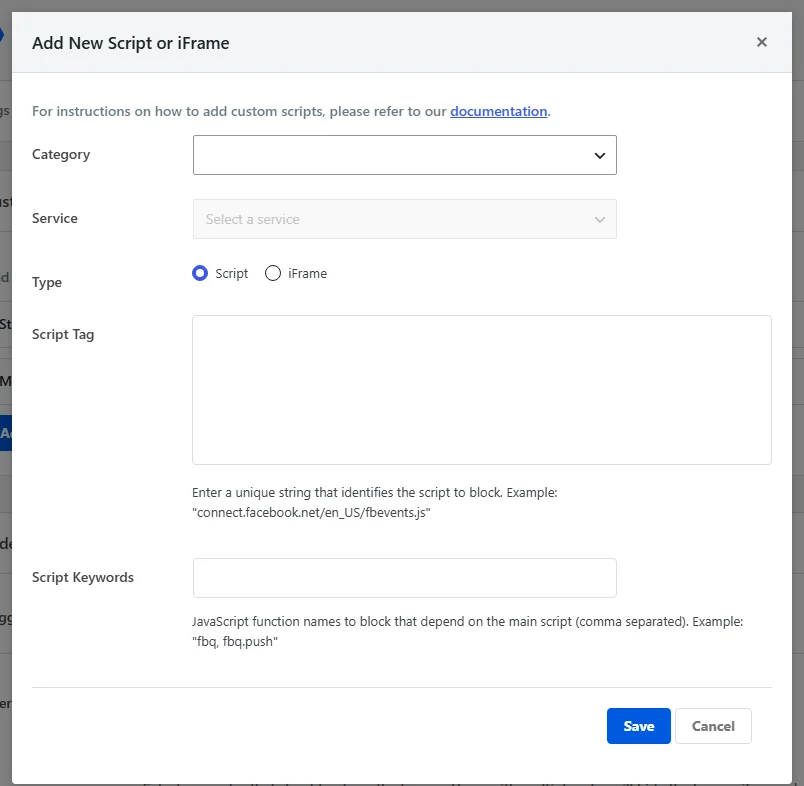Click the Script Keywords label
Image resolution: width=804 pixels, height=786 pixels.
pos(83,577)
